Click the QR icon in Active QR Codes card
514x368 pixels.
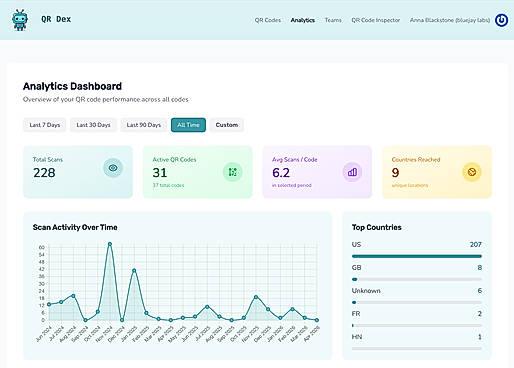(232, 172)
